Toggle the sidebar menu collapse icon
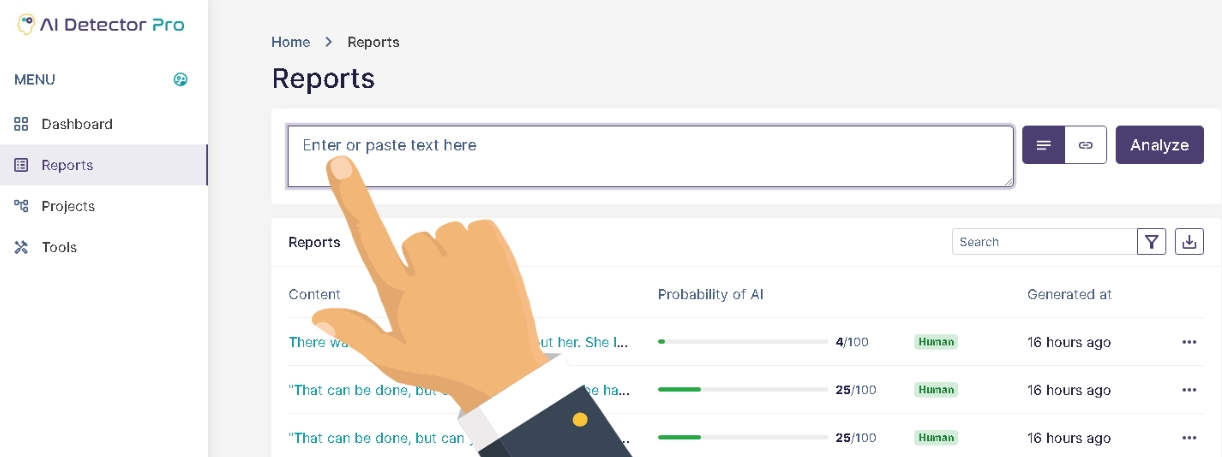The height and width of the screenshot is (457, 1222). (181, 80)
